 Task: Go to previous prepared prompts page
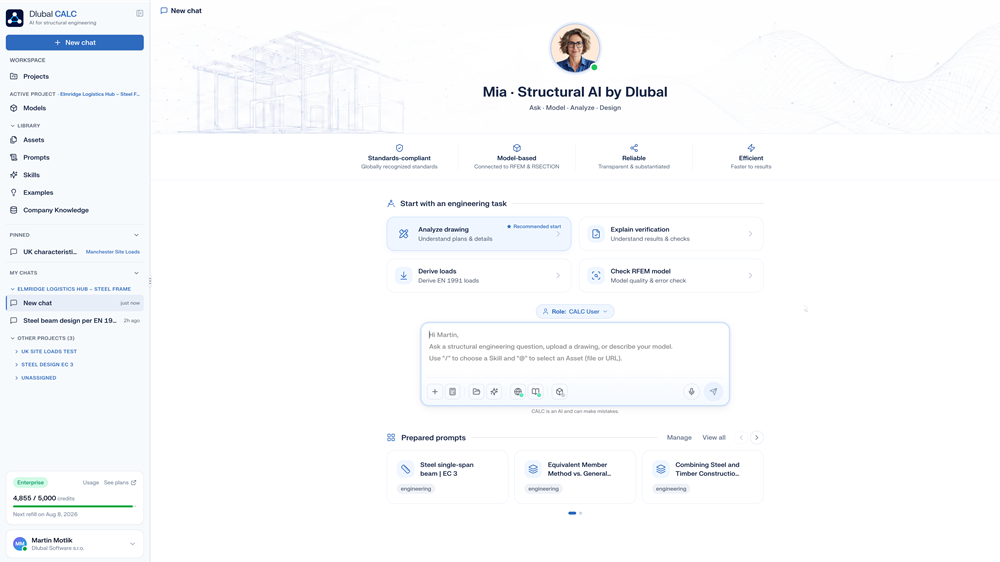(741, 438)
